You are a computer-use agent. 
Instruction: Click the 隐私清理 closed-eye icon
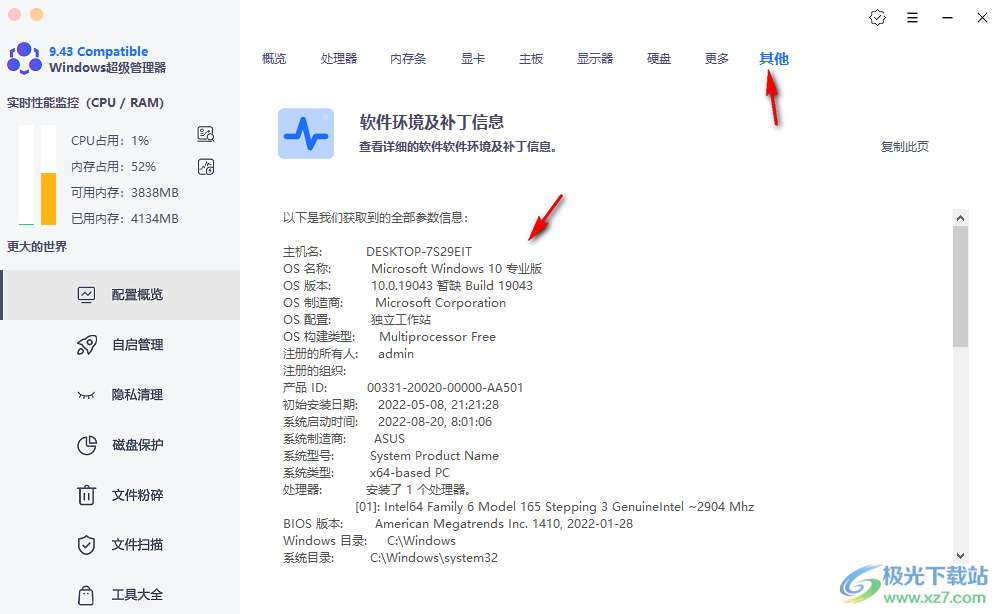(86, 396)
